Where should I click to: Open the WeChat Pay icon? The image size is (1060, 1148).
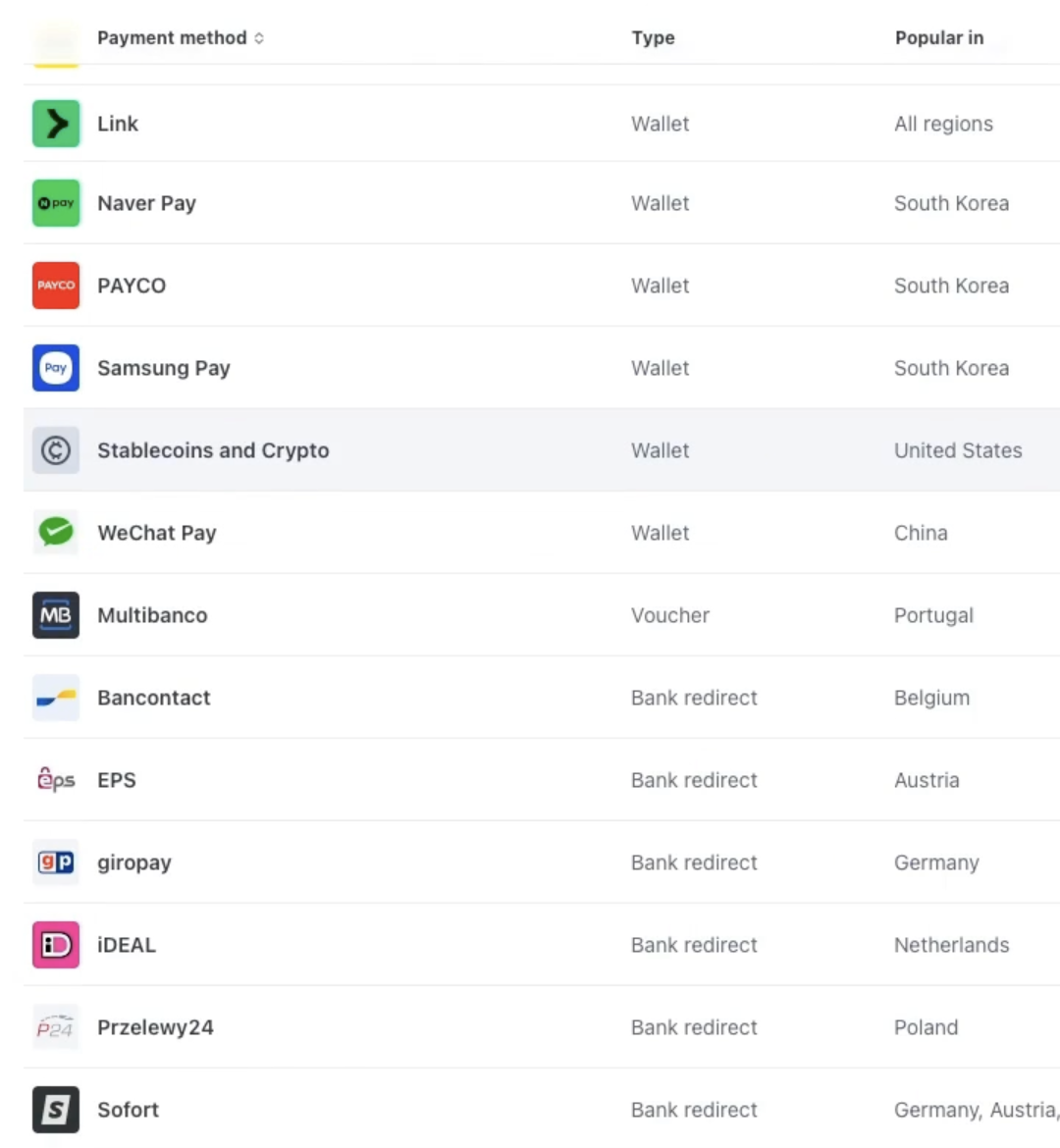[x=56, y=533]
